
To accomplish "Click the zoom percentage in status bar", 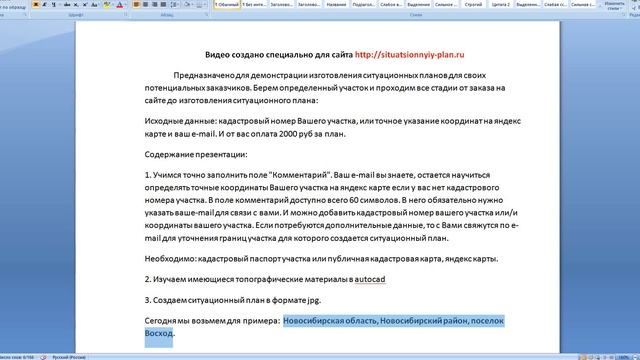I will (x=623, y=358).
